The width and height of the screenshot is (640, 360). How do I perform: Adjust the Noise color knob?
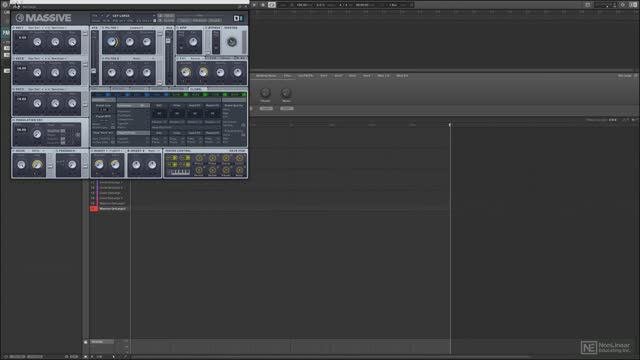21,164
